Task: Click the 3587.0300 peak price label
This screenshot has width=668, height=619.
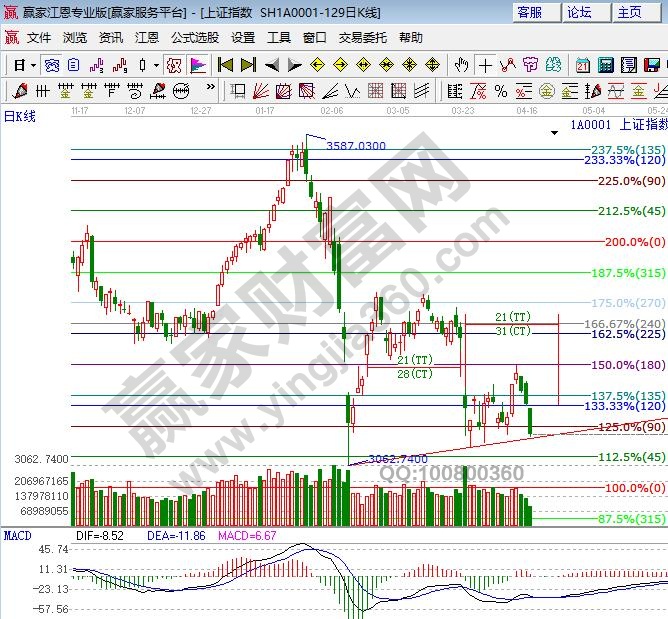Action: pos(355,146)
